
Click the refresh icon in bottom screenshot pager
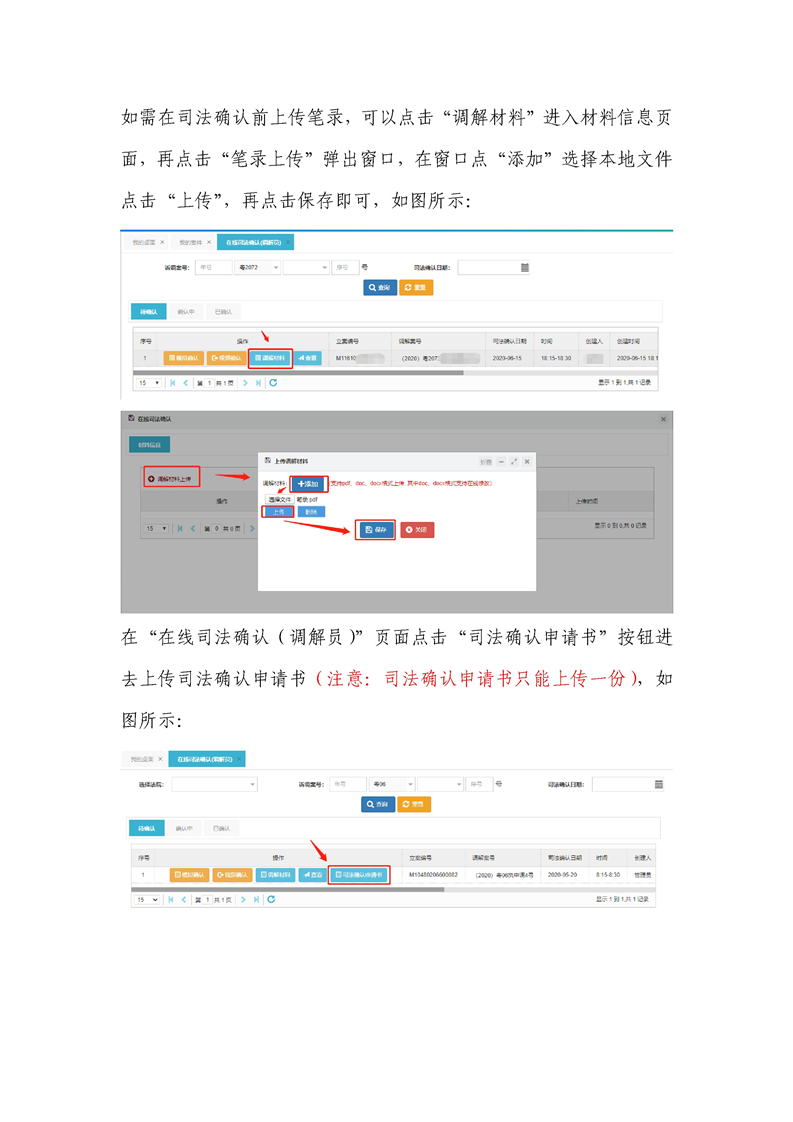[271, 899]
